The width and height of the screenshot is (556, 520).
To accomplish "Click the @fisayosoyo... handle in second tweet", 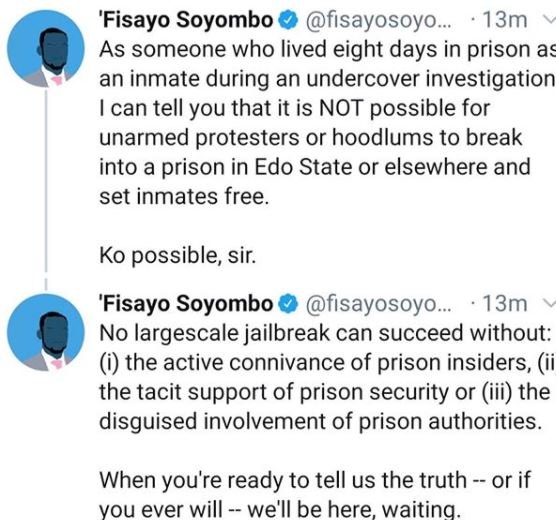I will click(x=379, y=304).
